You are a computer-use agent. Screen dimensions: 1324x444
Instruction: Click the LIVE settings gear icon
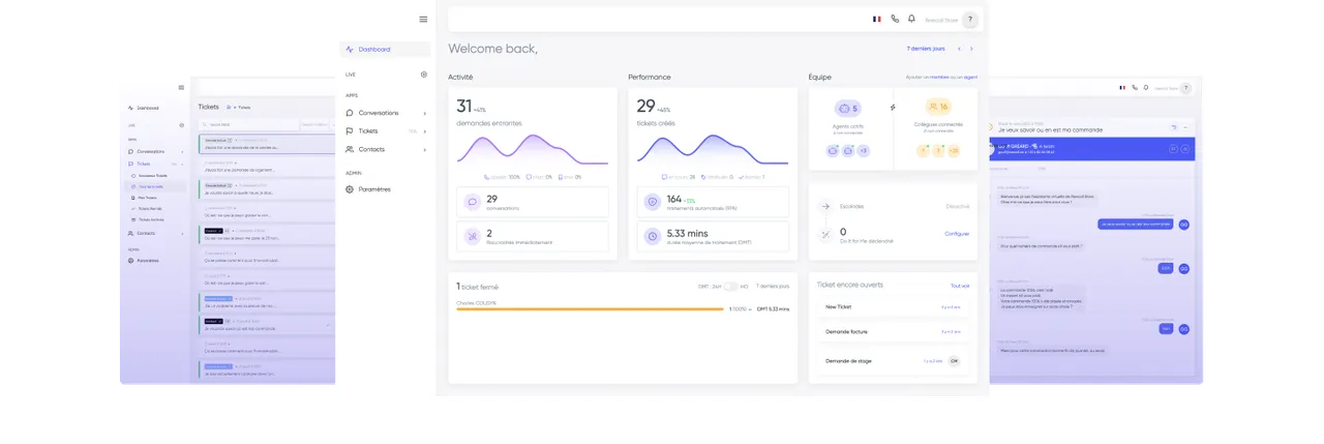[x=424, y=74]
